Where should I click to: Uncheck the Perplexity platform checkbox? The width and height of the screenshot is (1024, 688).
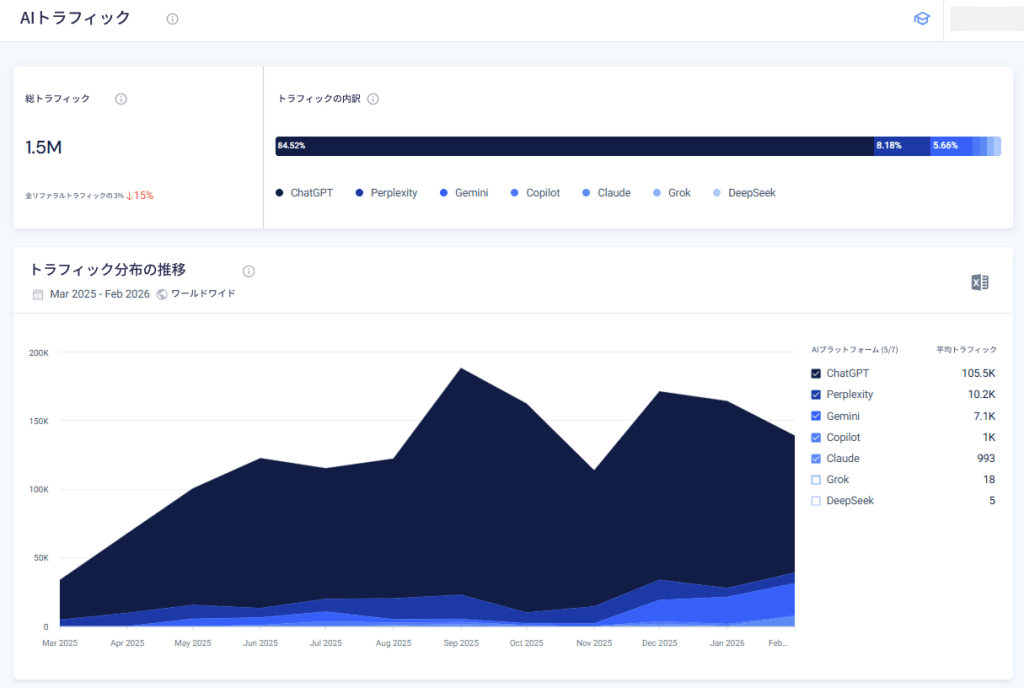click(816, 395)
